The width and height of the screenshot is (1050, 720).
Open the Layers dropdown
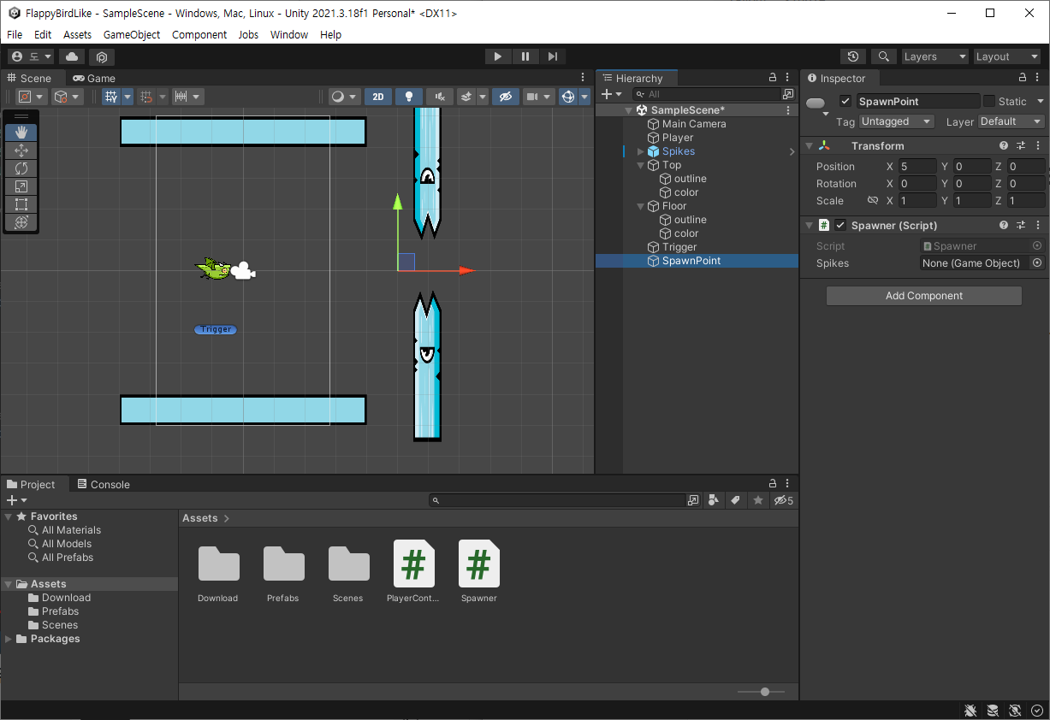pyautogui.click(x=935, y=57)
